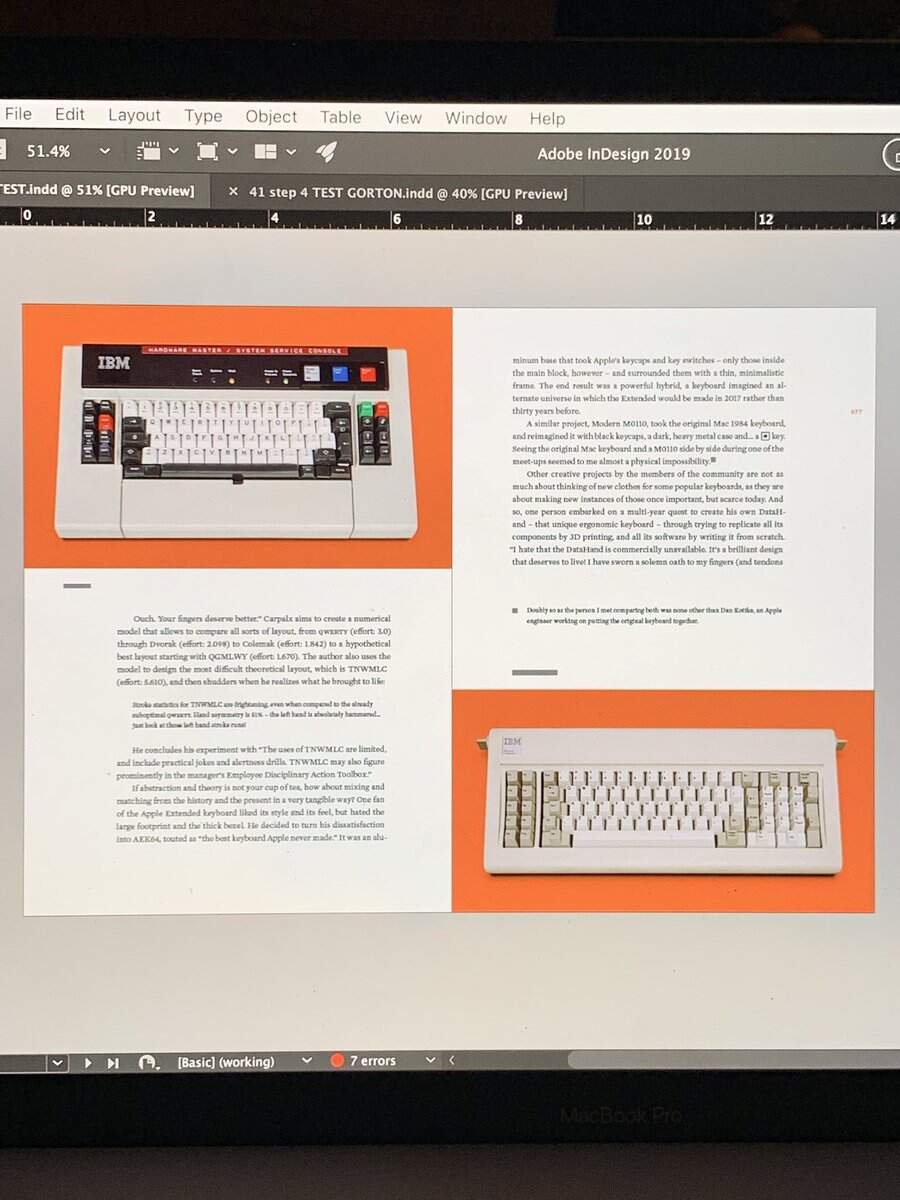Go to the next page arrow
Image resolution: width=900 pixels, height=1200 pixels.
pyautogui.click(x=87, y=1062)
